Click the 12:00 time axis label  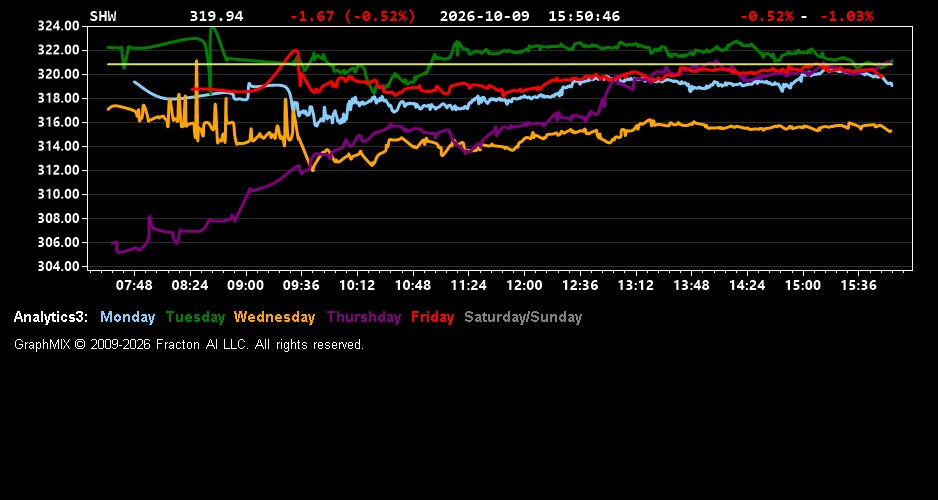coord(524,285)
